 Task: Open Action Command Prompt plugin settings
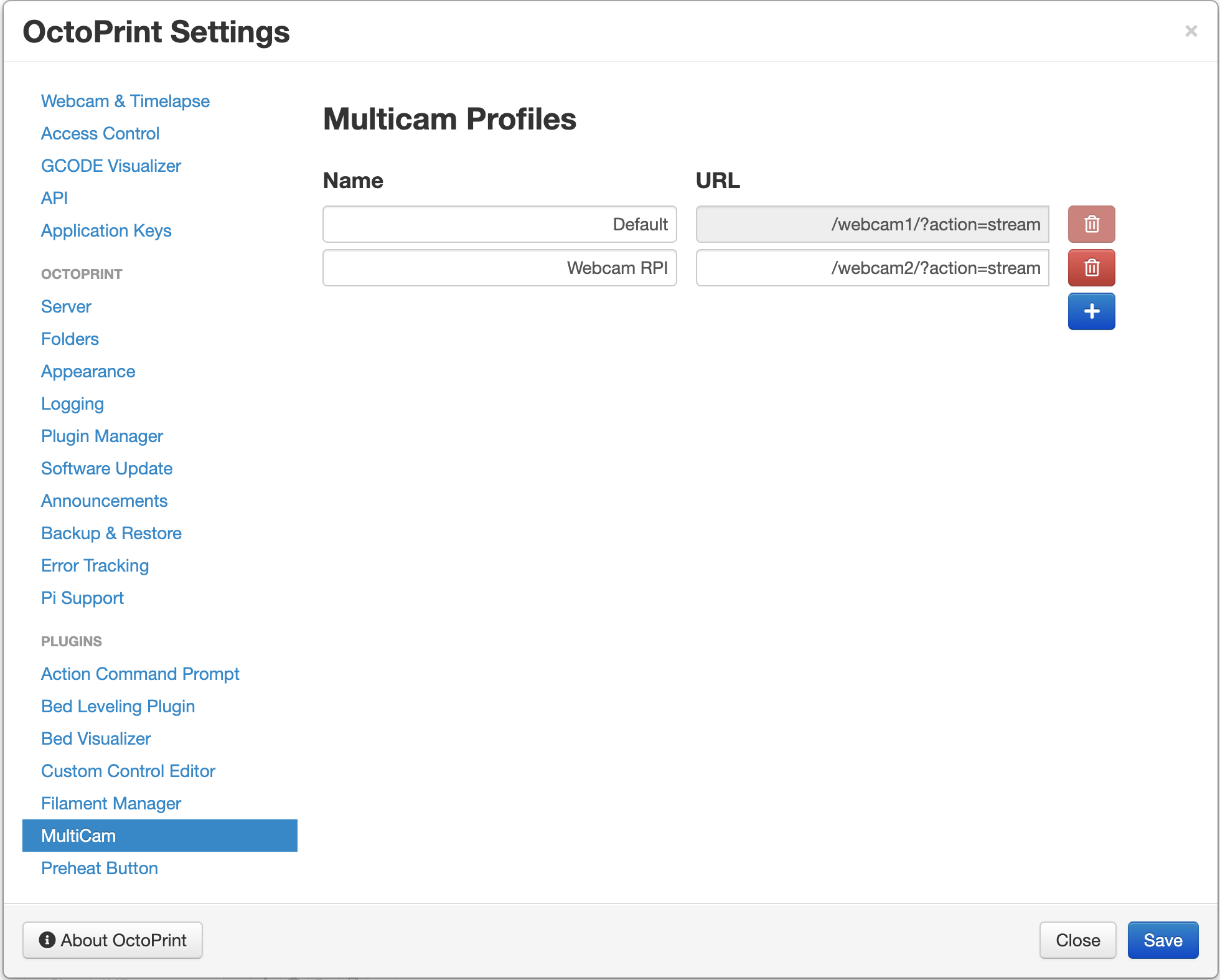click(140, 674)
